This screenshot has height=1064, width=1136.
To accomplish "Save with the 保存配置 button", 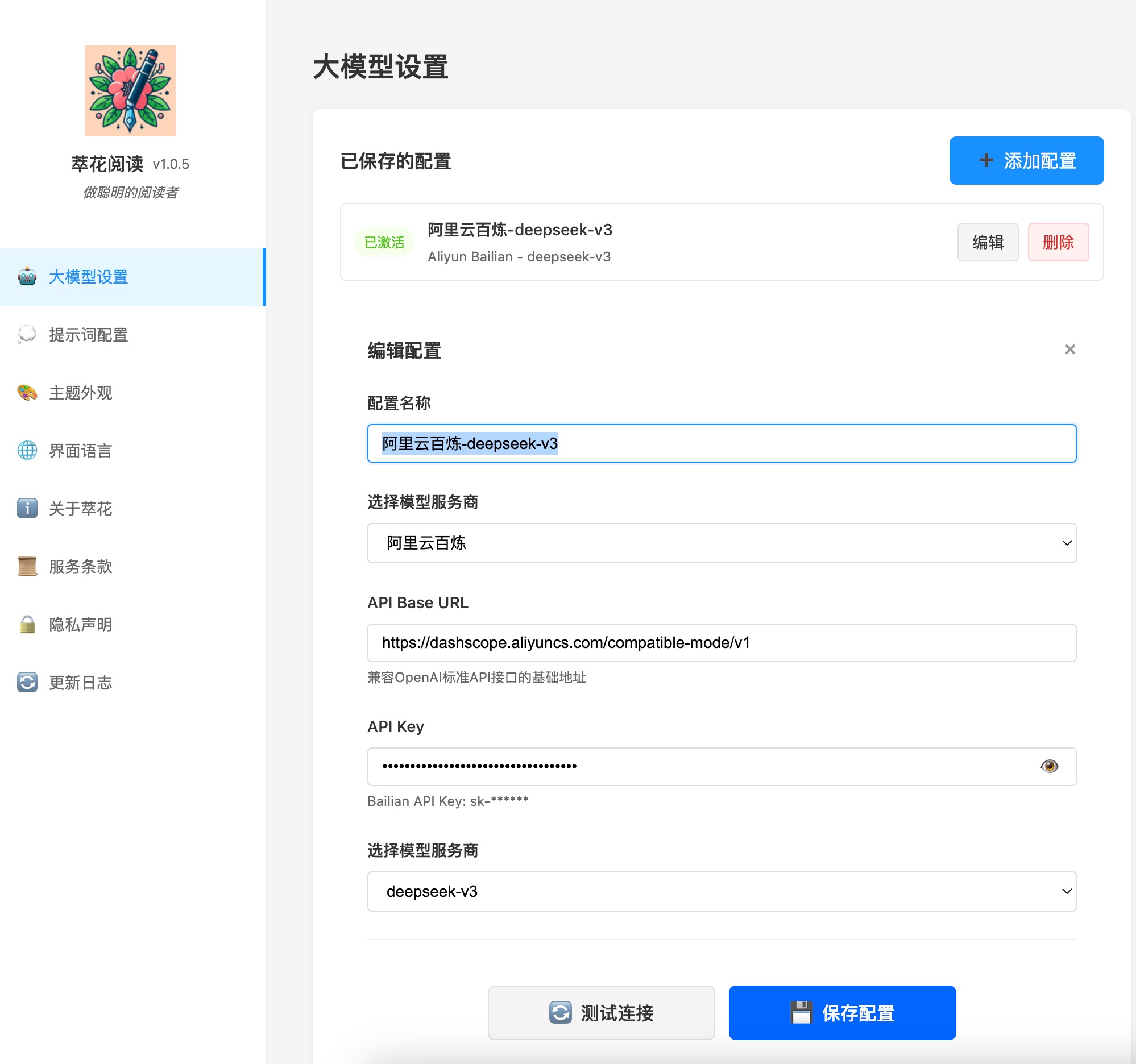I will 841,1013.
